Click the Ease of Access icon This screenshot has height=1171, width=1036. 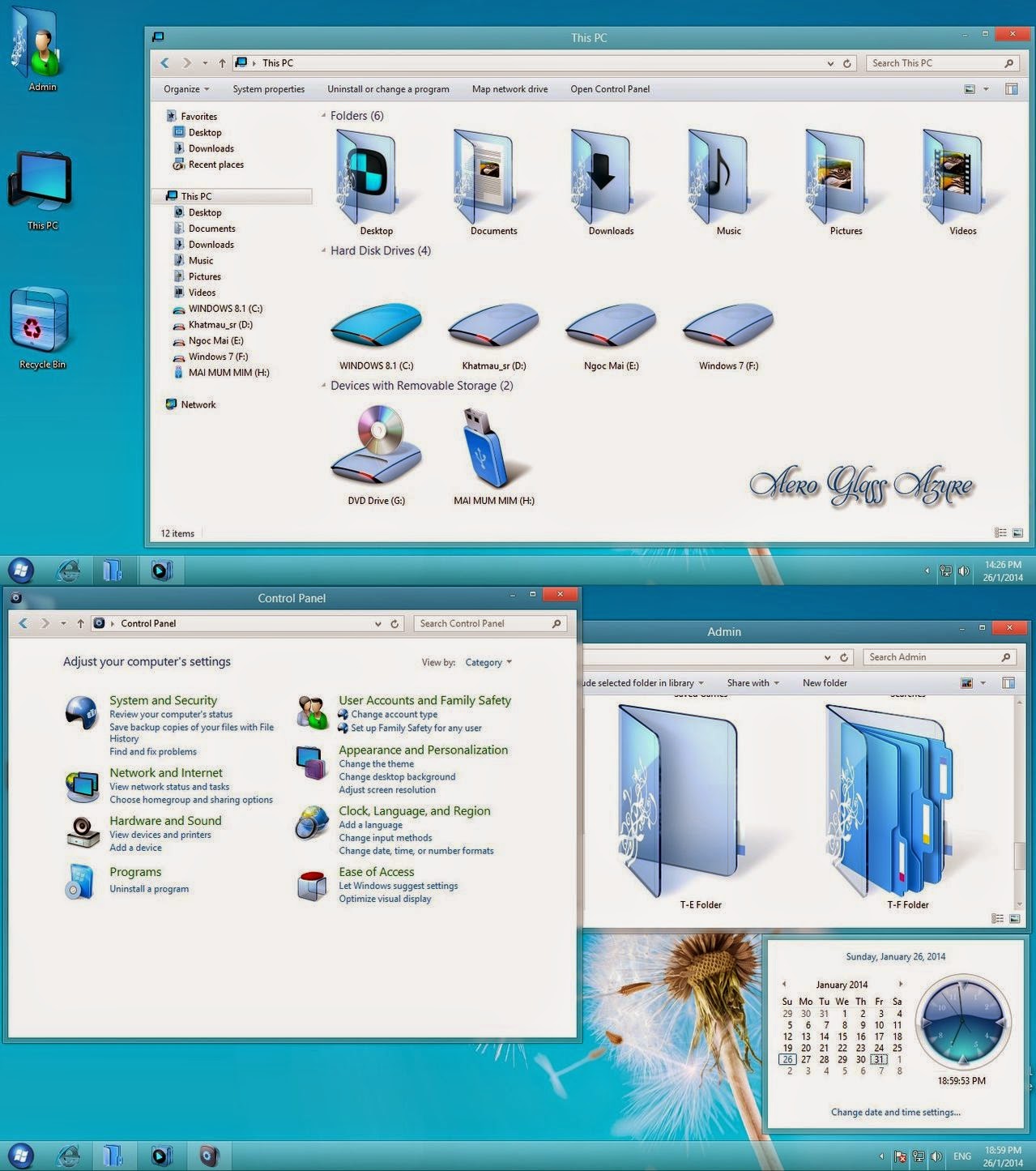(x=312, y=885)
